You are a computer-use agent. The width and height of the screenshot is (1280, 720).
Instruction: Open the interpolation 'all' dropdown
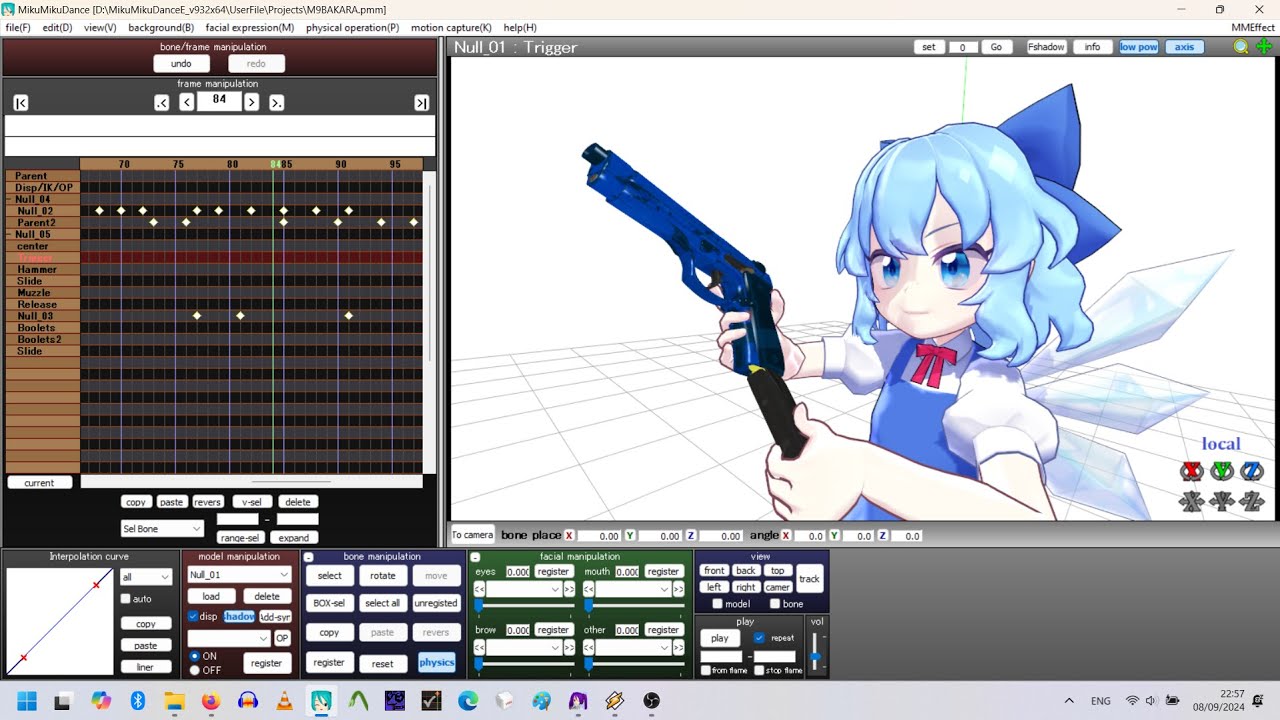[x=146, y=577]
